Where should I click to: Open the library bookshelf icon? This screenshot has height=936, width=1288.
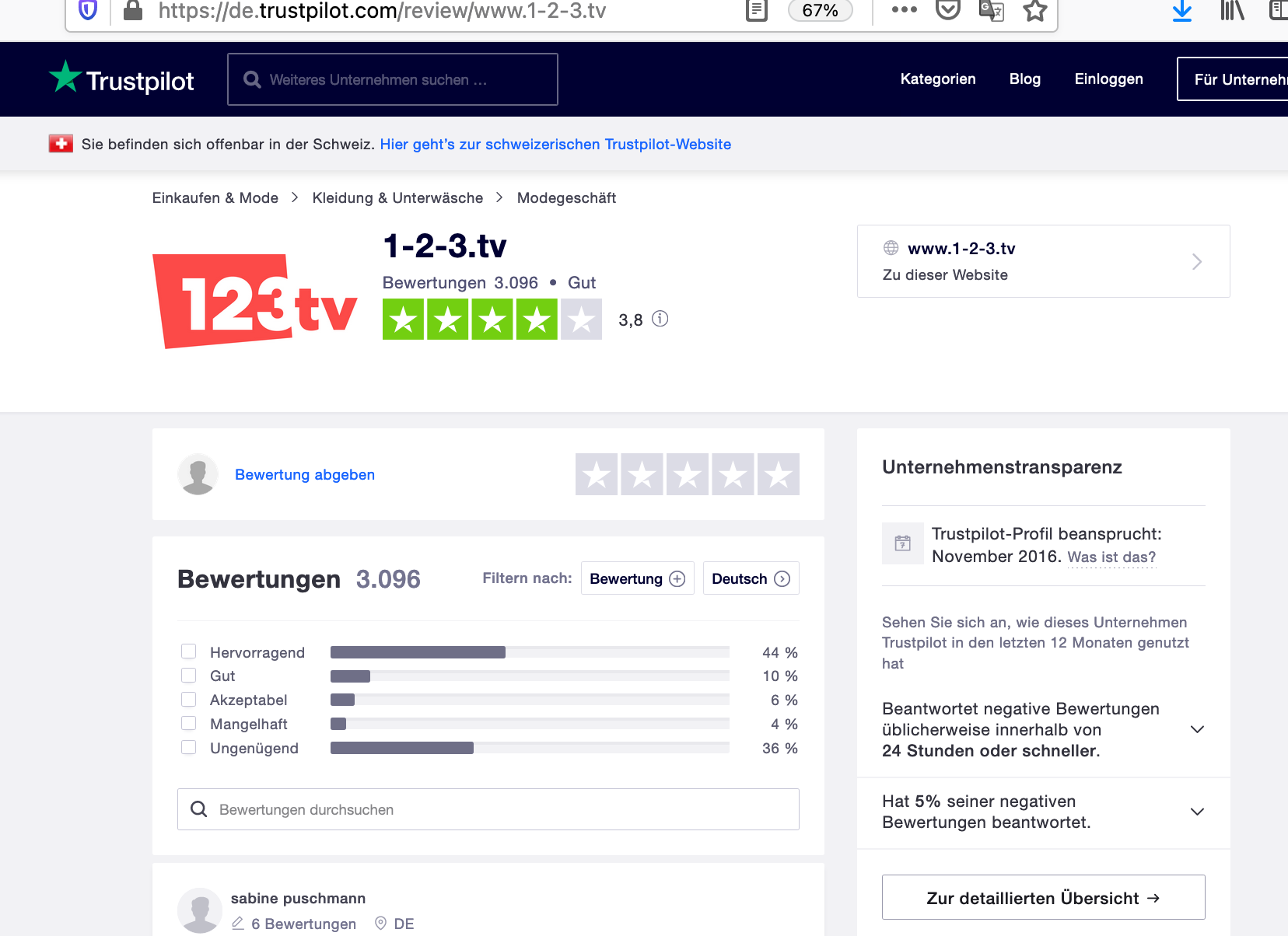(x=1232, y=10)
